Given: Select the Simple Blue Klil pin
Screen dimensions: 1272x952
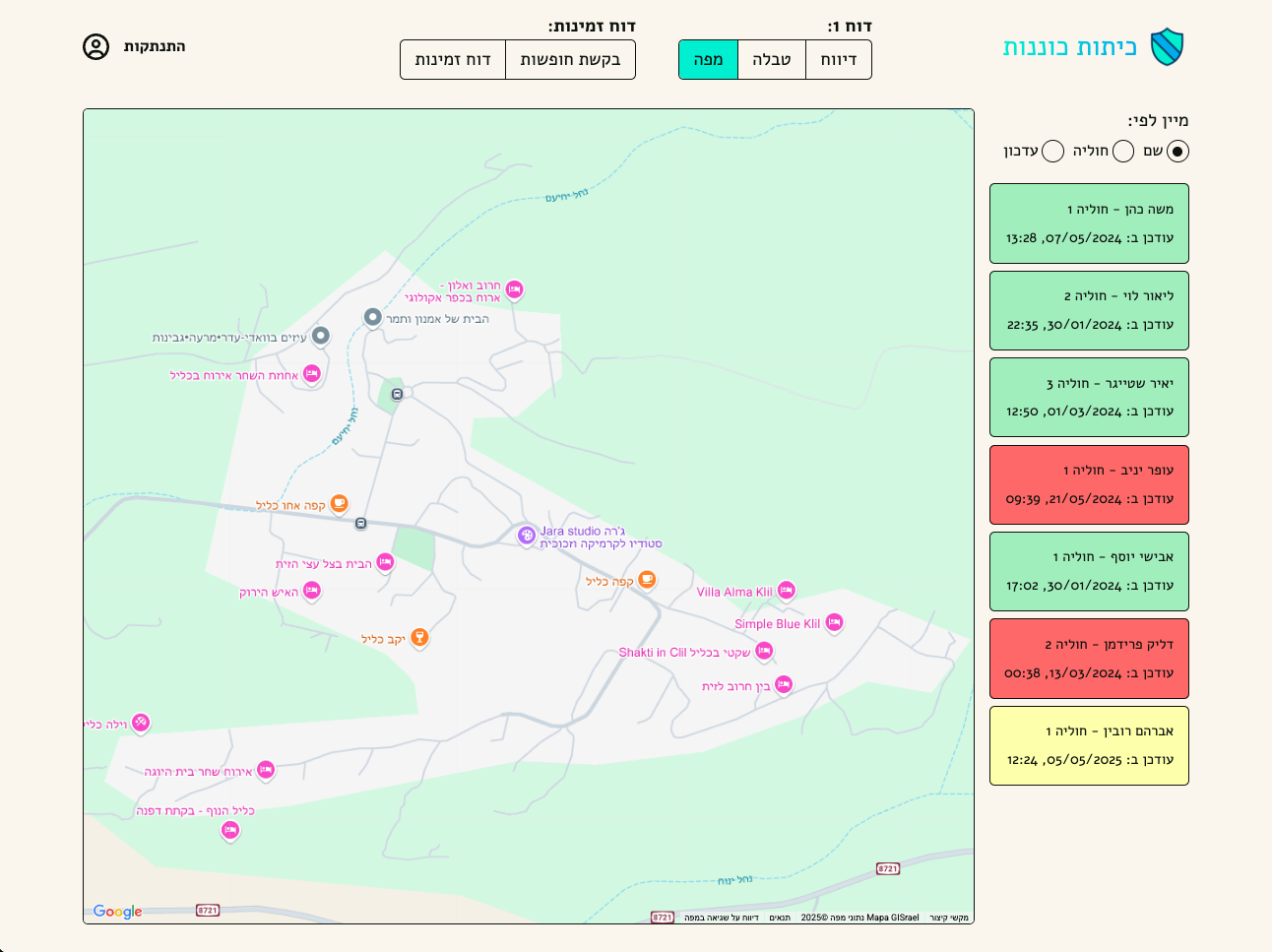Looking at the screenshot, I should pos(834,622).
